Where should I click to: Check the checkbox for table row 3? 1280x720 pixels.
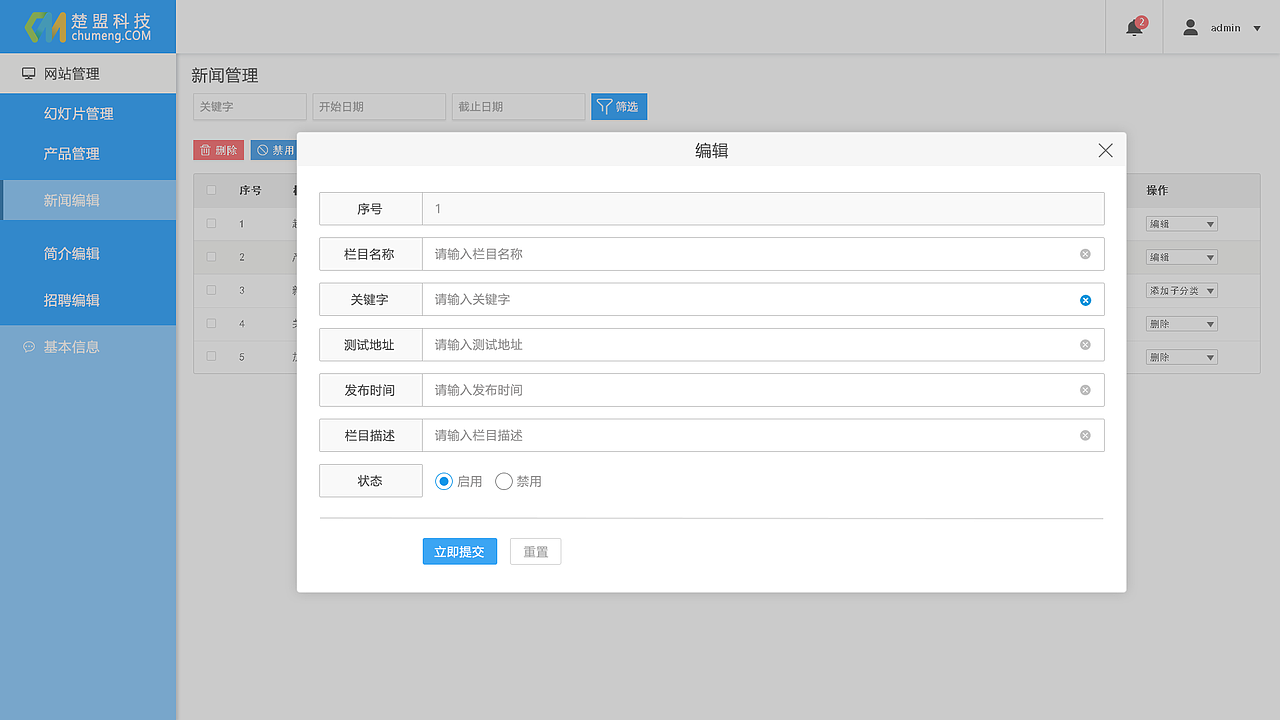(211, 290)
